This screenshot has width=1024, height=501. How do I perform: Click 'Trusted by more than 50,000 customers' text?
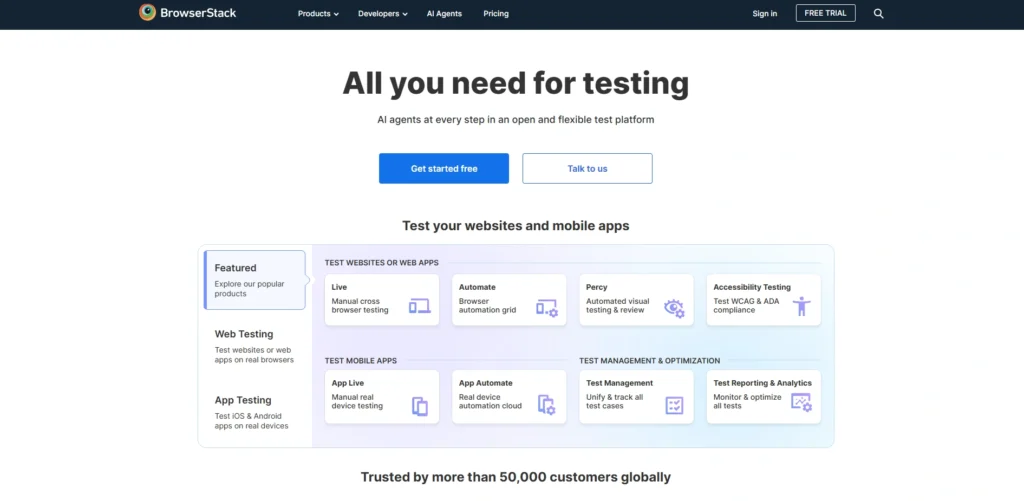(x=515, y=477)
